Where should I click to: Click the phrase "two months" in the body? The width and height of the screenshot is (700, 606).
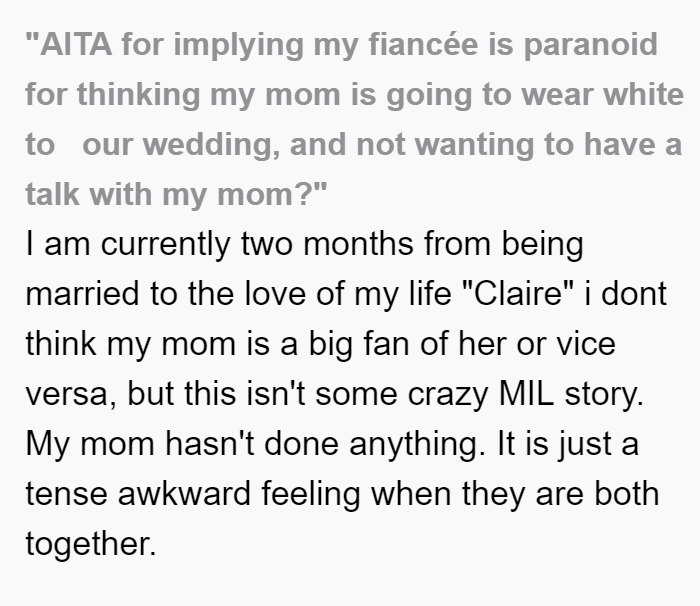(x=327, y=244)
